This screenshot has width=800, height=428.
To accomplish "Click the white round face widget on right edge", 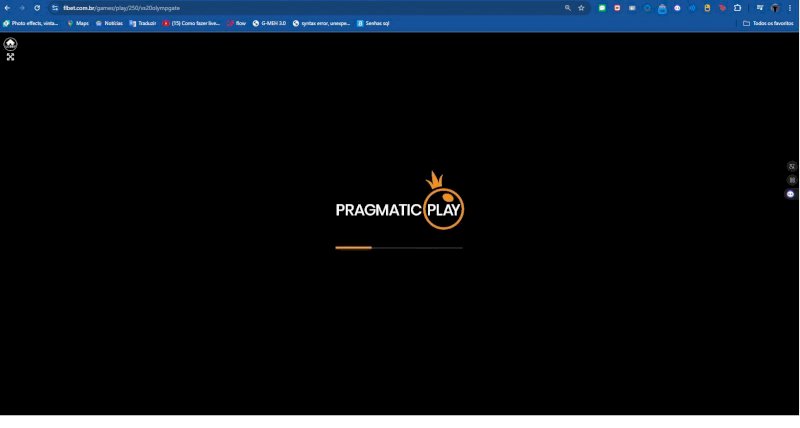I will 791,194.
